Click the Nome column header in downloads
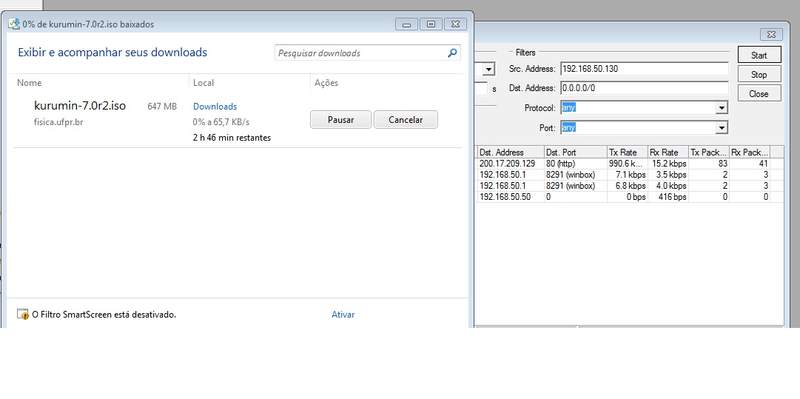This screenshot has height=399, width=800. [x=30, y=83]
